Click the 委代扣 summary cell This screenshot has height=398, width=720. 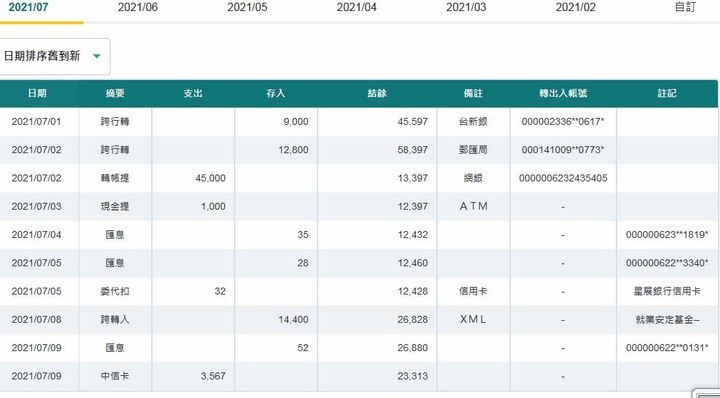point(115,291)
